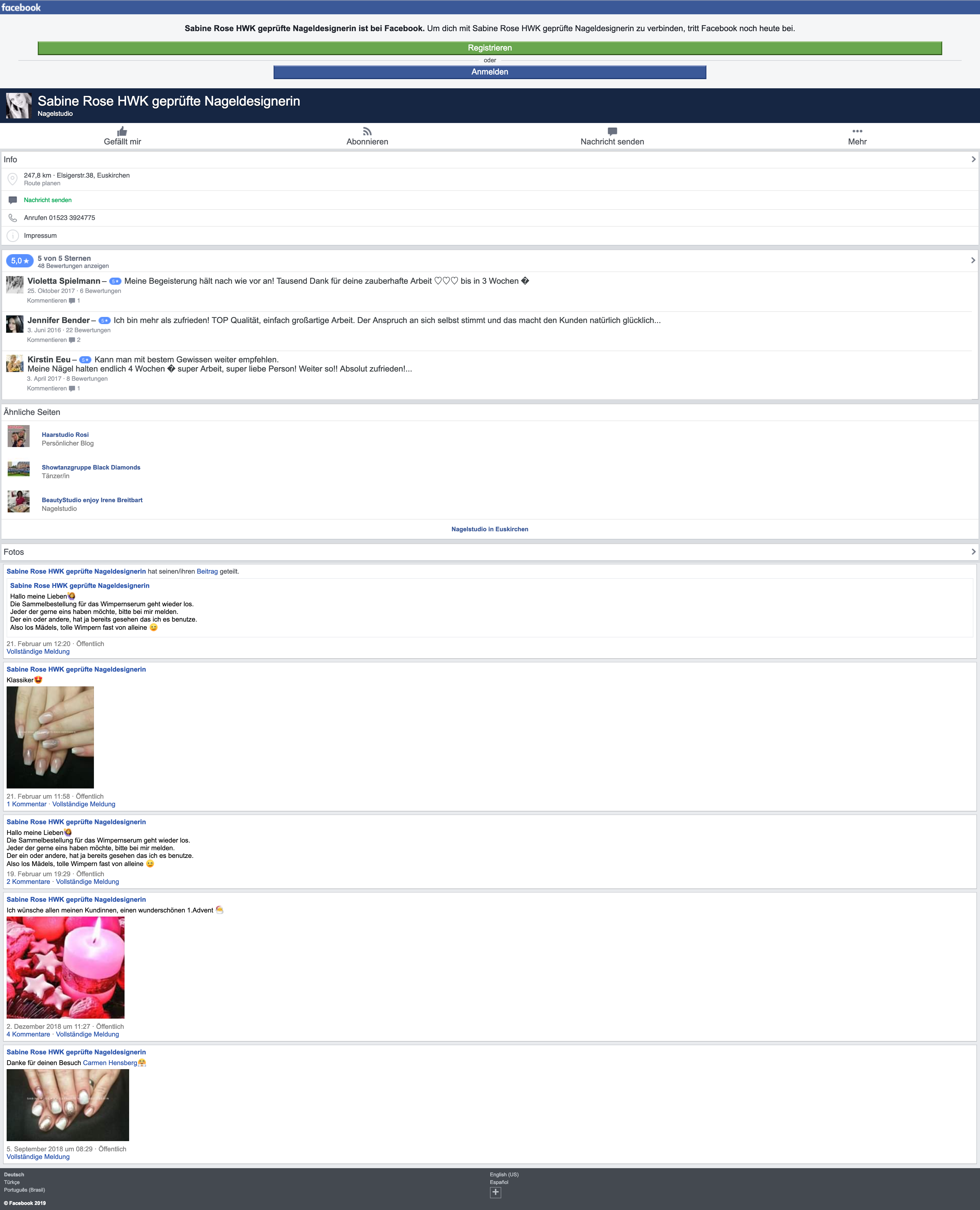Screen dimensions: 980x1210
Task: Switch language to English (US)
Action: coord(504,1175)
